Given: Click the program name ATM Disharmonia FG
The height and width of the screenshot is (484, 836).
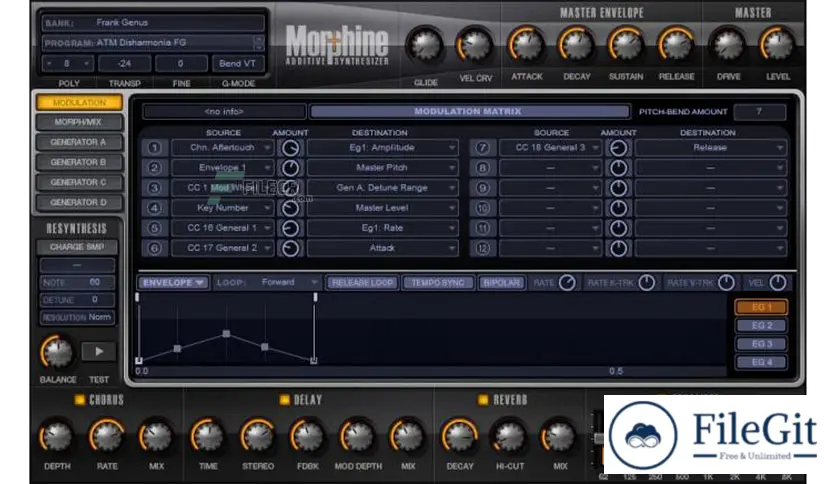Looking at the screenshot, I should [142, 43].
